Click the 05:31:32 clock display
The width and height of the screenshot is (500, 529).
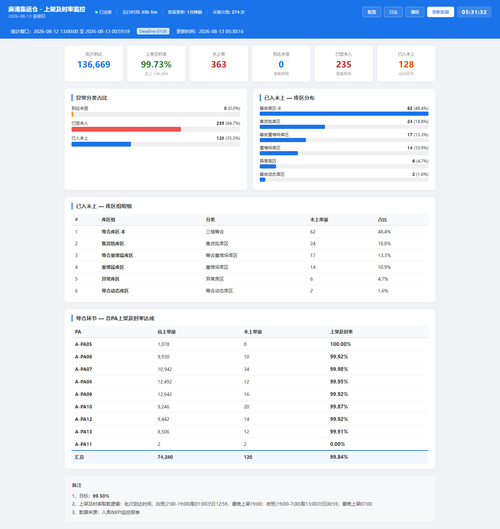474,12
